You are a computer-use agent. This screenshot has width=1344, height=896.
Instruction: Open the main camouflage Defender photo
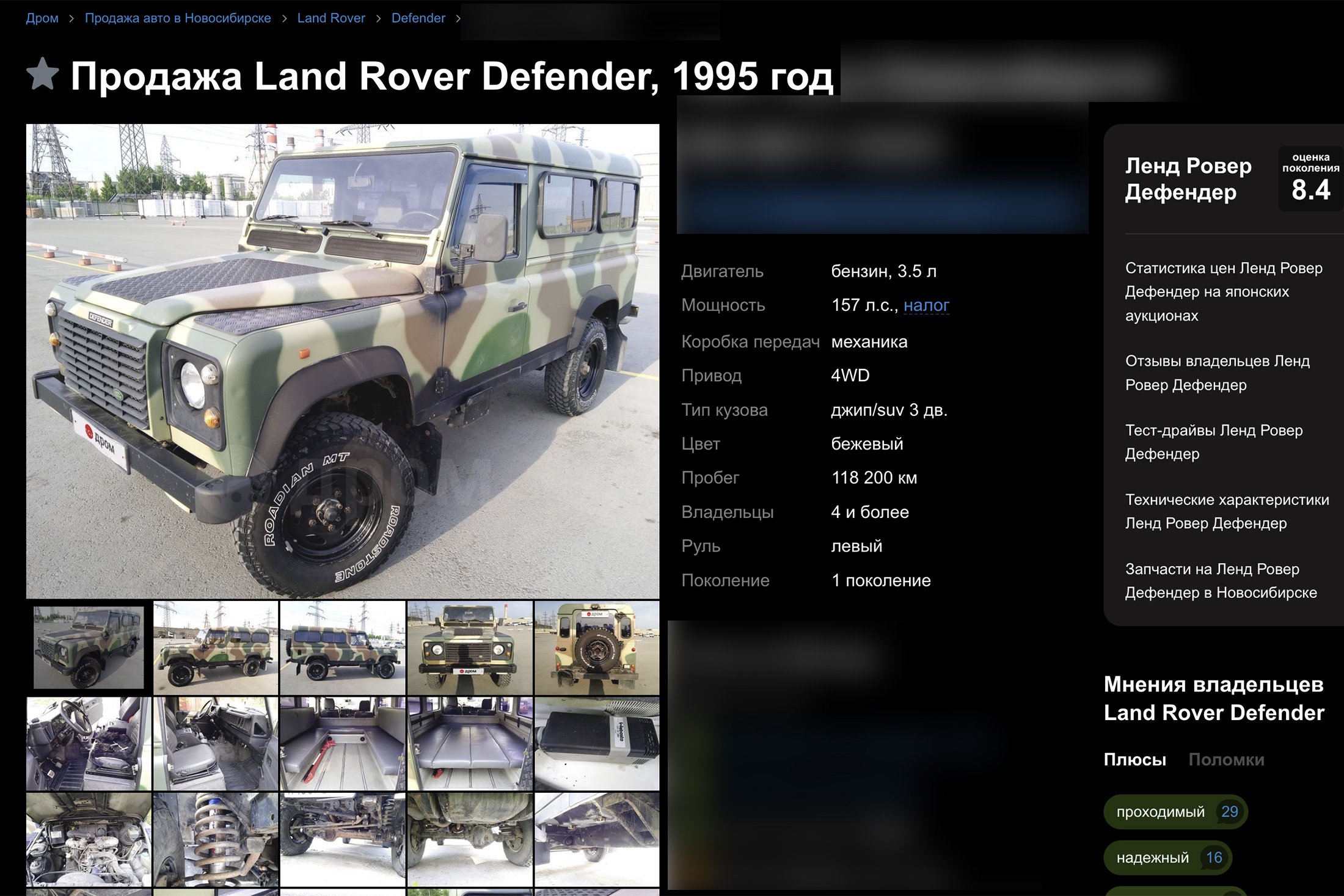pos(342,360)
